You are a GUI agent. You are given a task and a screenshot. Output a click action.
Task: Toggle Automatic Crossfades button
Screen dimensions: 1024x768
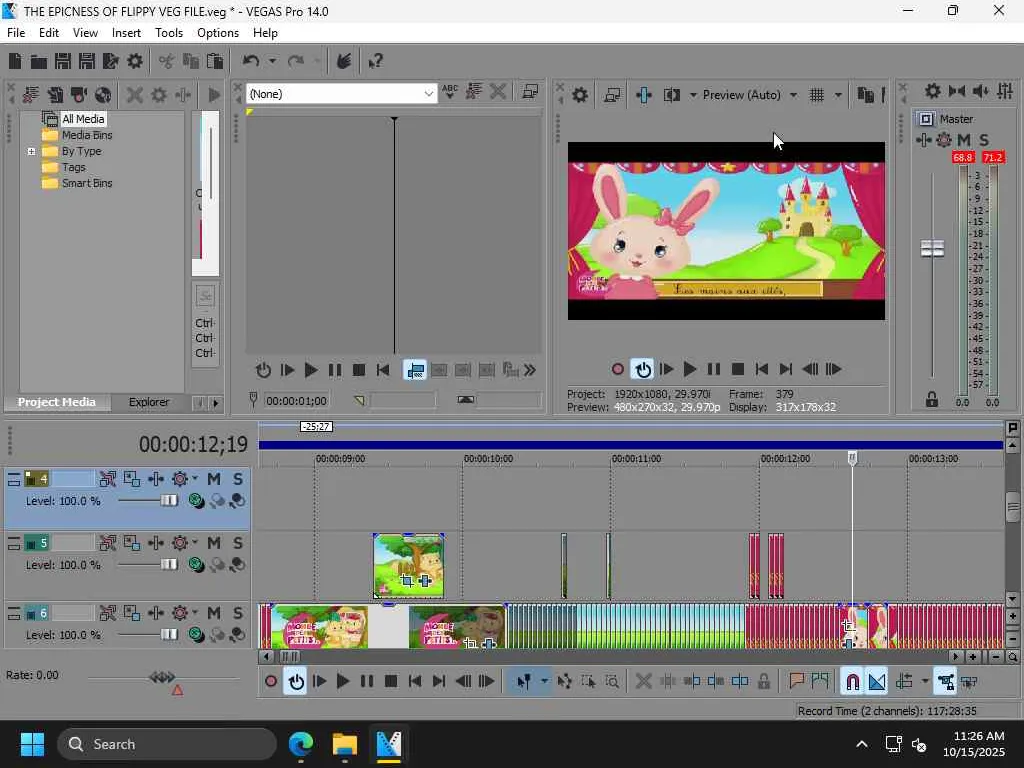coord(876,681)
